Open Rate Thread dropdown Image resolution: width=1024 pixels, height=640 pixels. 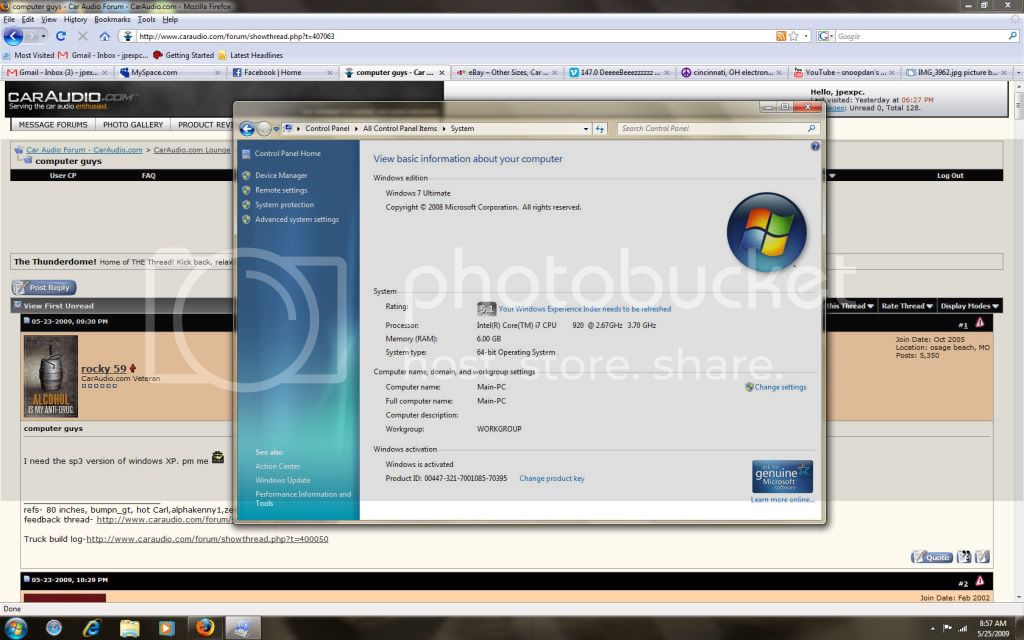(906, 306)
